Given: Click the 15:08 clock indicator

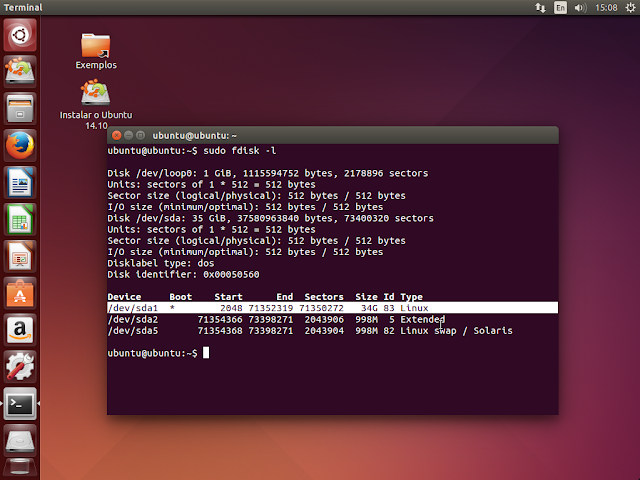Looking at the screenshot, I should coord(606,7).
